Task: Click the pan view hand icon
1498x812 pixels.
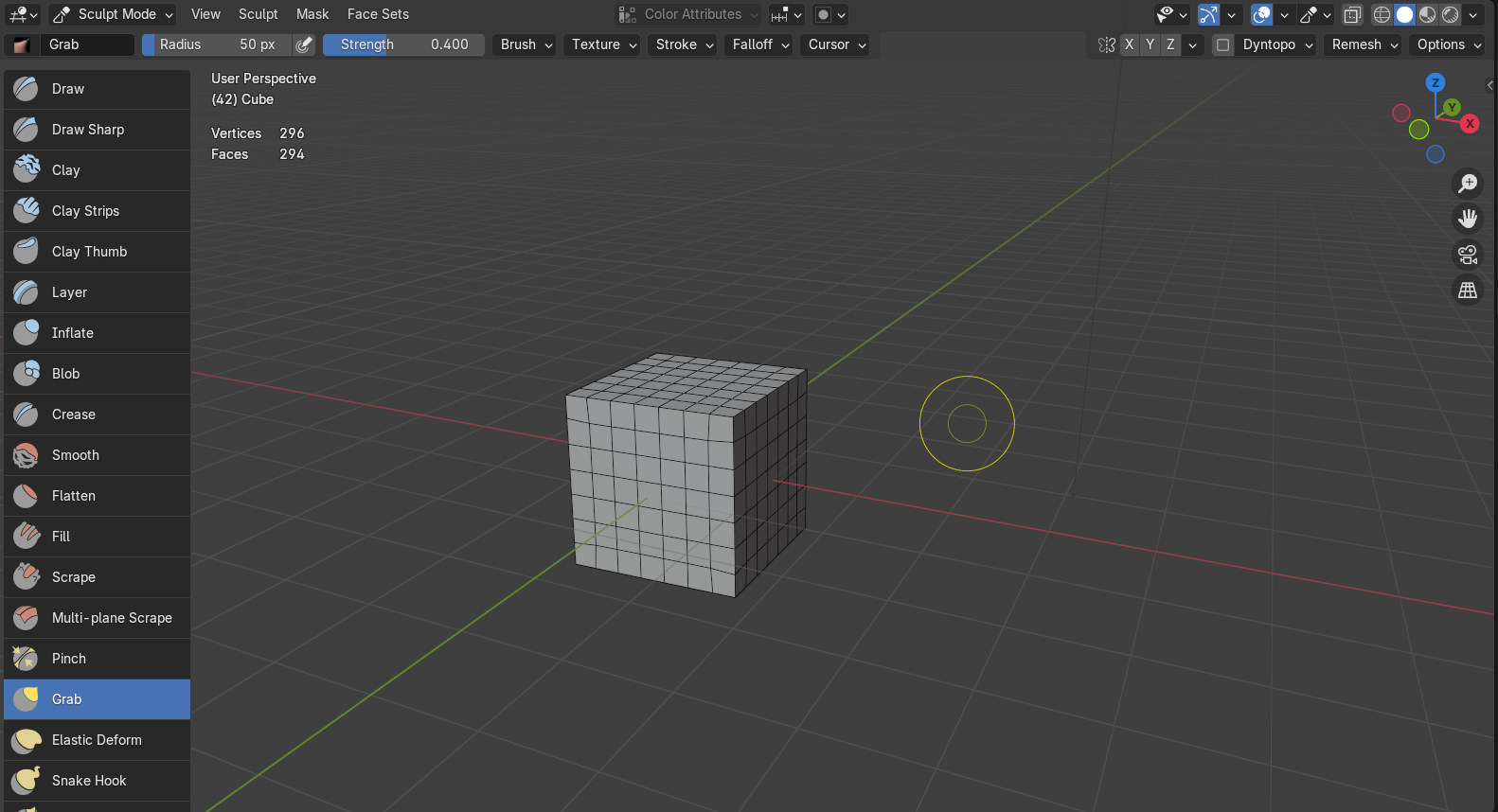Action: pos(1468,219)
